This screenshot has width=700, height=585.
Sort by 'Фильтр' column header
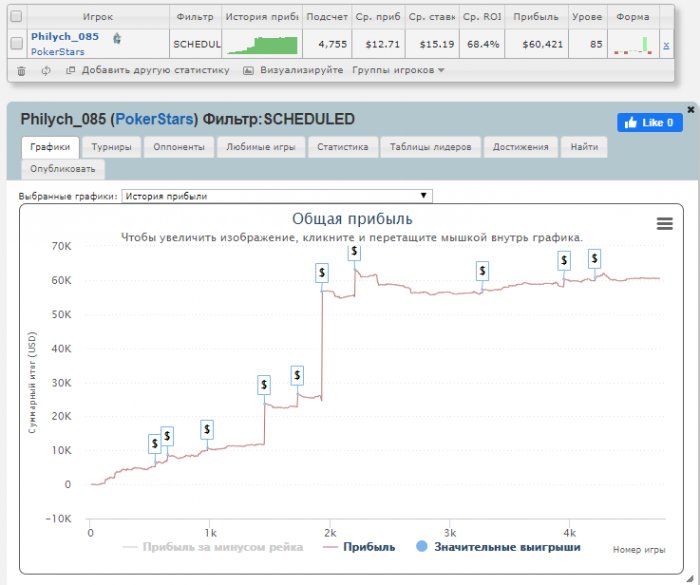coord(195,17)
